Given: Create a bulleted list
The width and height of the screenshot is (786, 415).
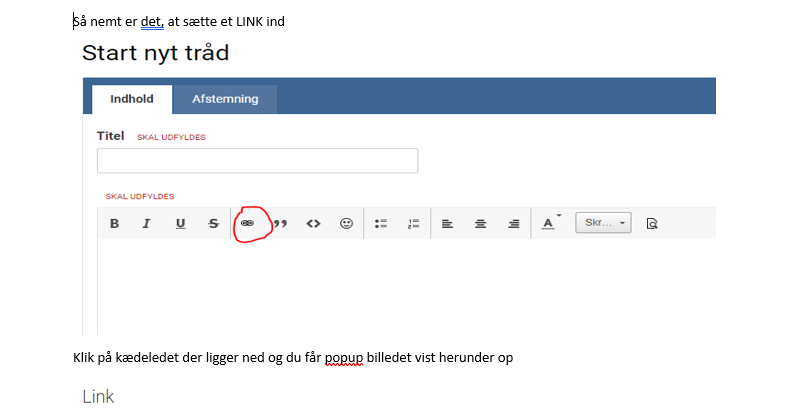Looking at the screenshot, I should [380, 224].
